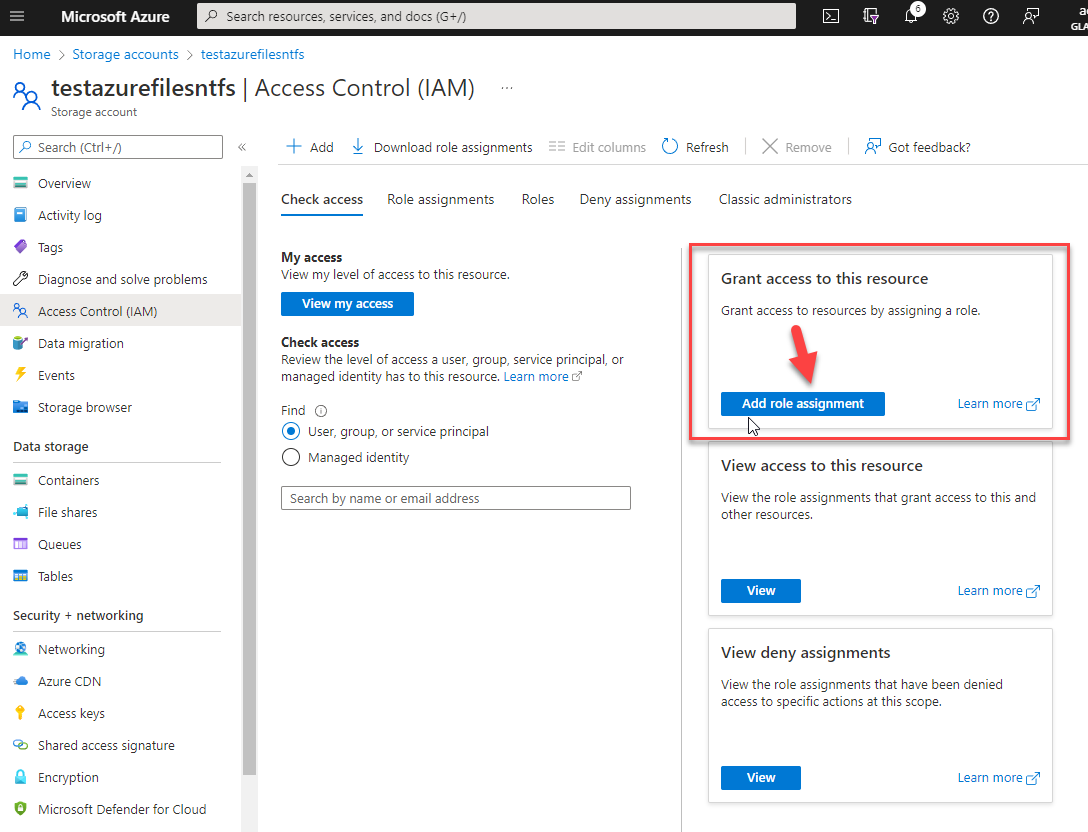Image resolution: width=1088 pixels, height=832 pixels.
Task: Click the Diagnose and solve problems wrench icon
Action: pos(21,279)
